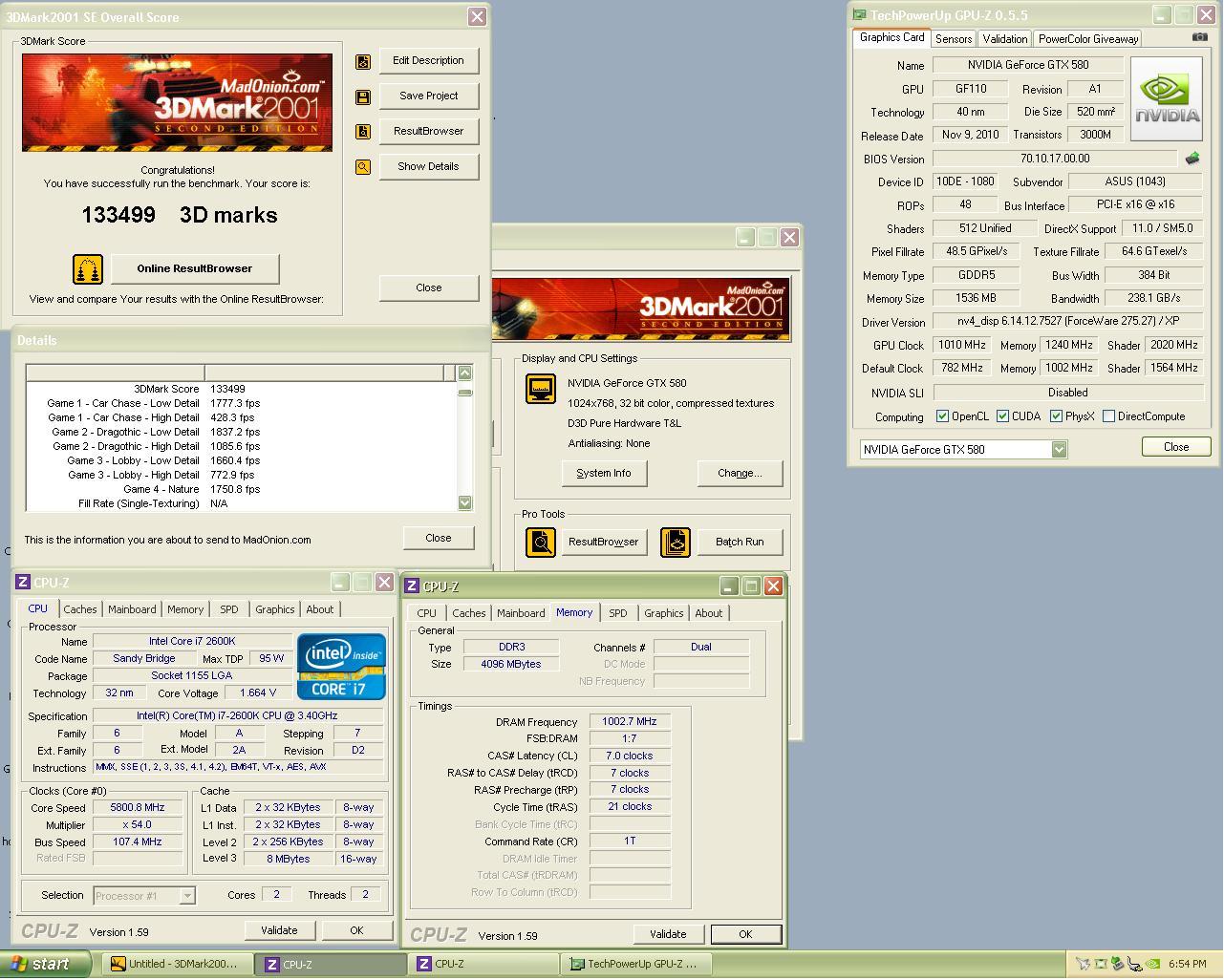
Task: Select the Graphics Card tab in GPU-Z
Action: (892, 37)
